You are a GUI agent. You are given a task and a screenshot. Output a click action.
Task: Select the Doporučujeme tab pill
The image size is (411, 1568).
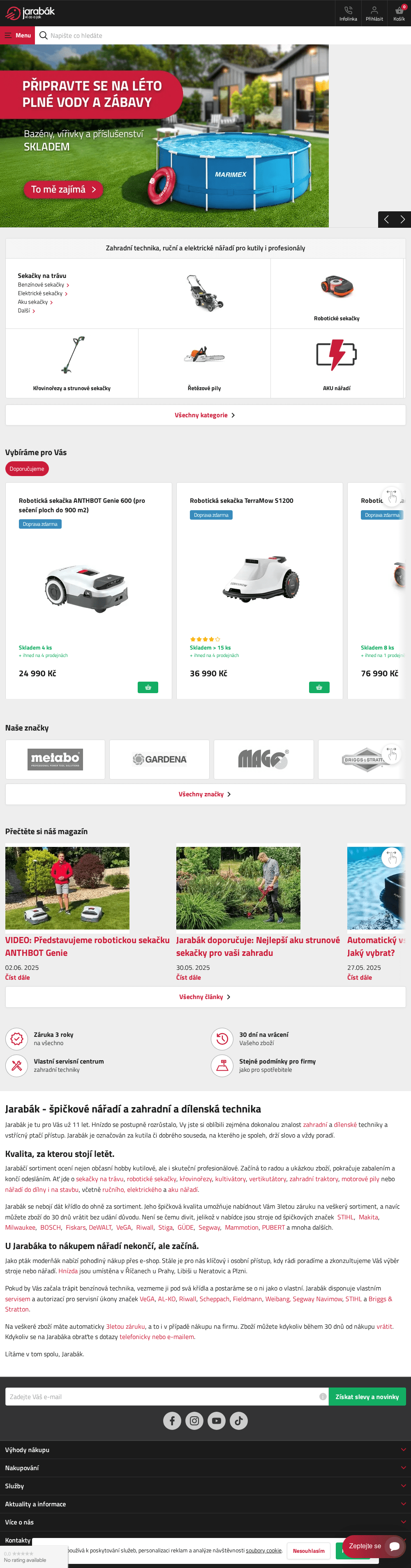click(x=27, y=469)
